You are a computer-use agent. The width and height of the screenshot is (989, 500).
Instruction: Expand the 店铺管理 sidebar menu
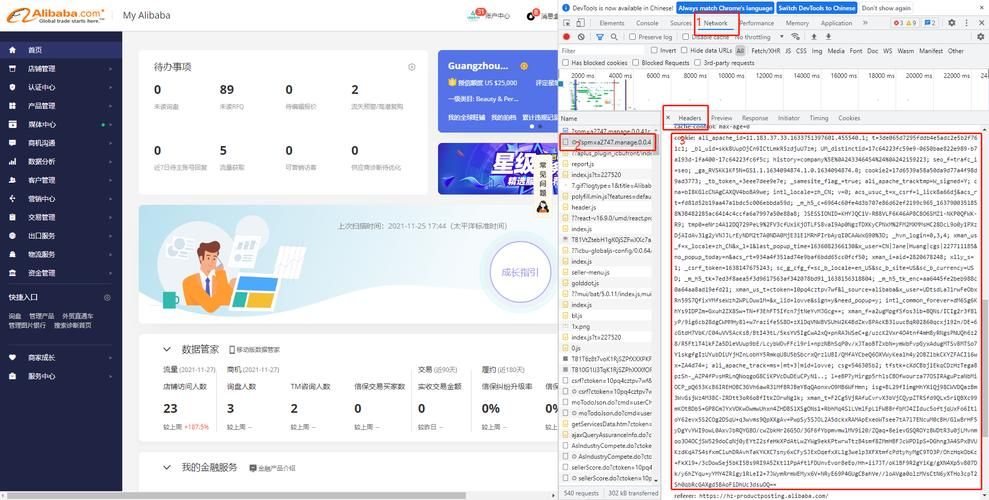pyautogui.click(x=110, y=69)
